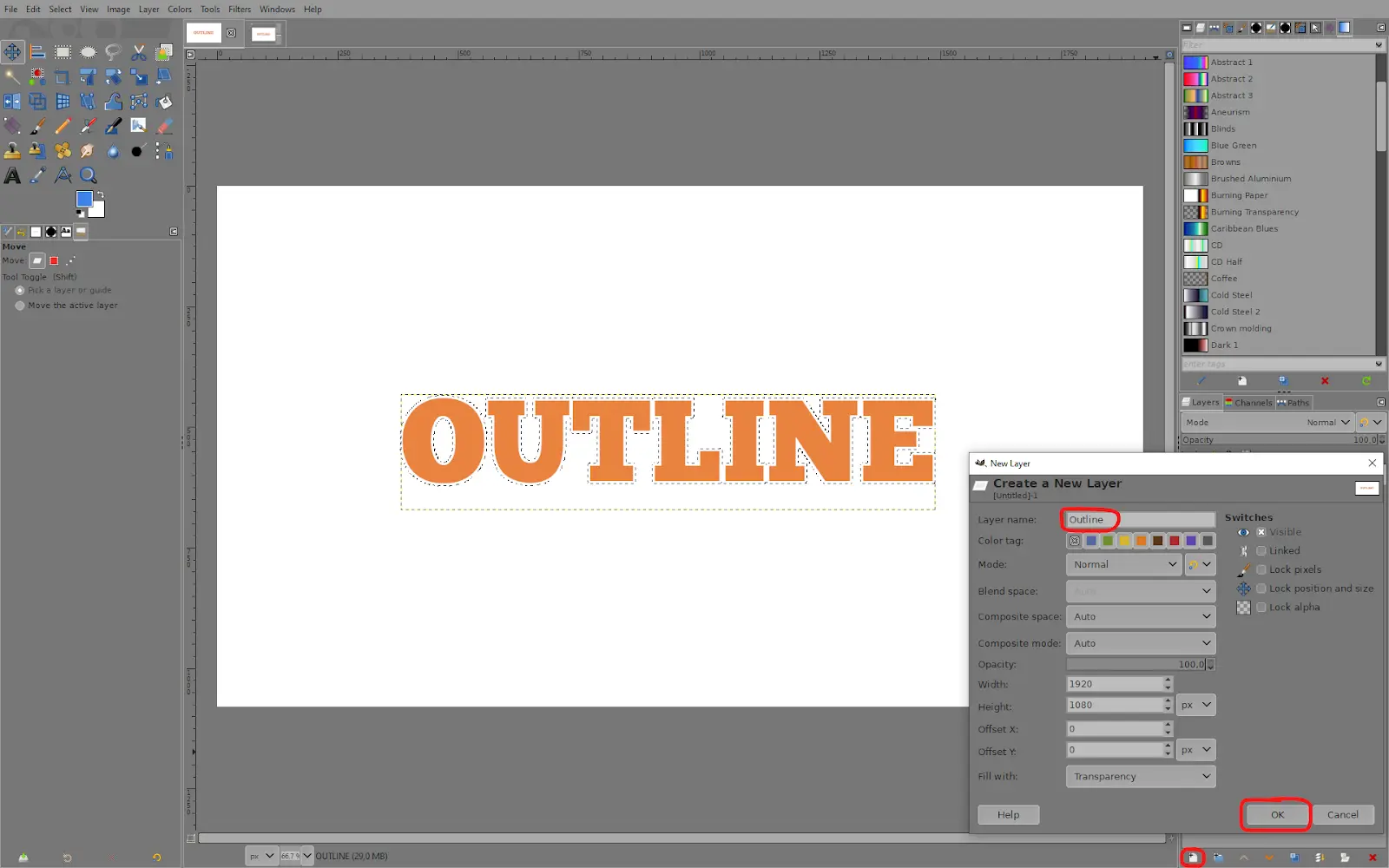1389x868 pixels.
Task: Select the Warp Transform tool
Action: (113, 102)
